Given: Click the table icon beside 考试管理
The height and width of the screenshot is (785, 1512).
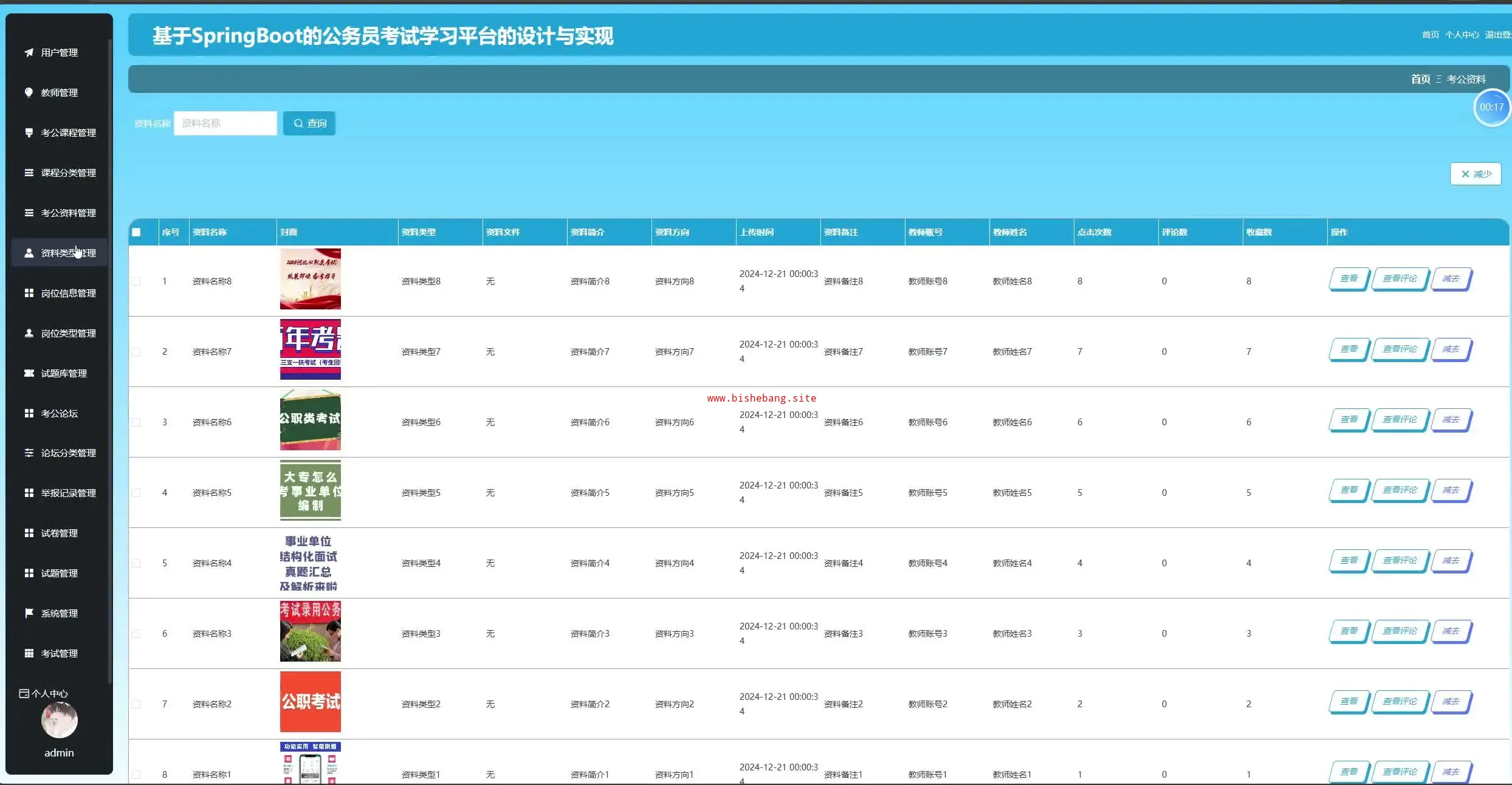Looking at the screenshot, I should [29, 653].
